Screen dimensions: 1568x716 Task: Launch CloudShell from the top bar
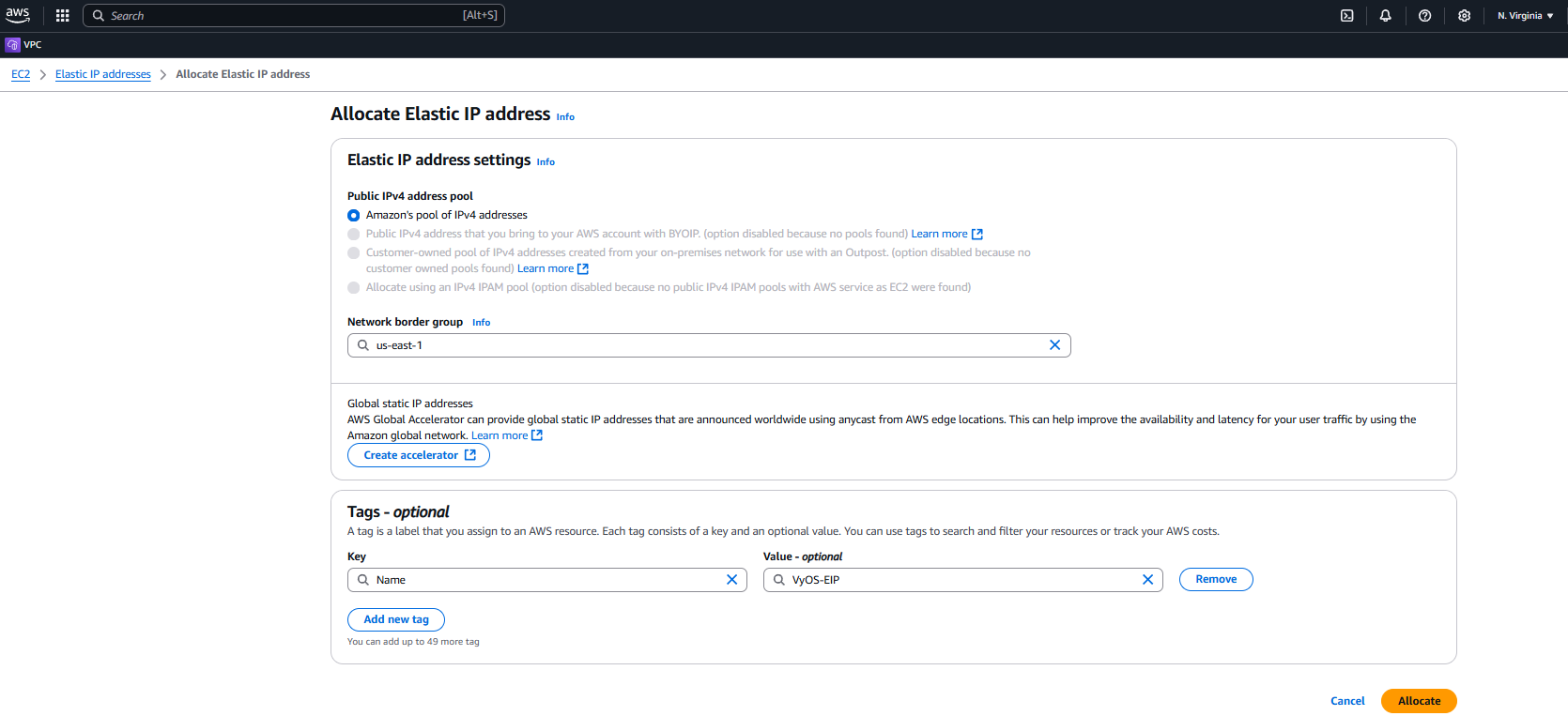pos(1346,15)
